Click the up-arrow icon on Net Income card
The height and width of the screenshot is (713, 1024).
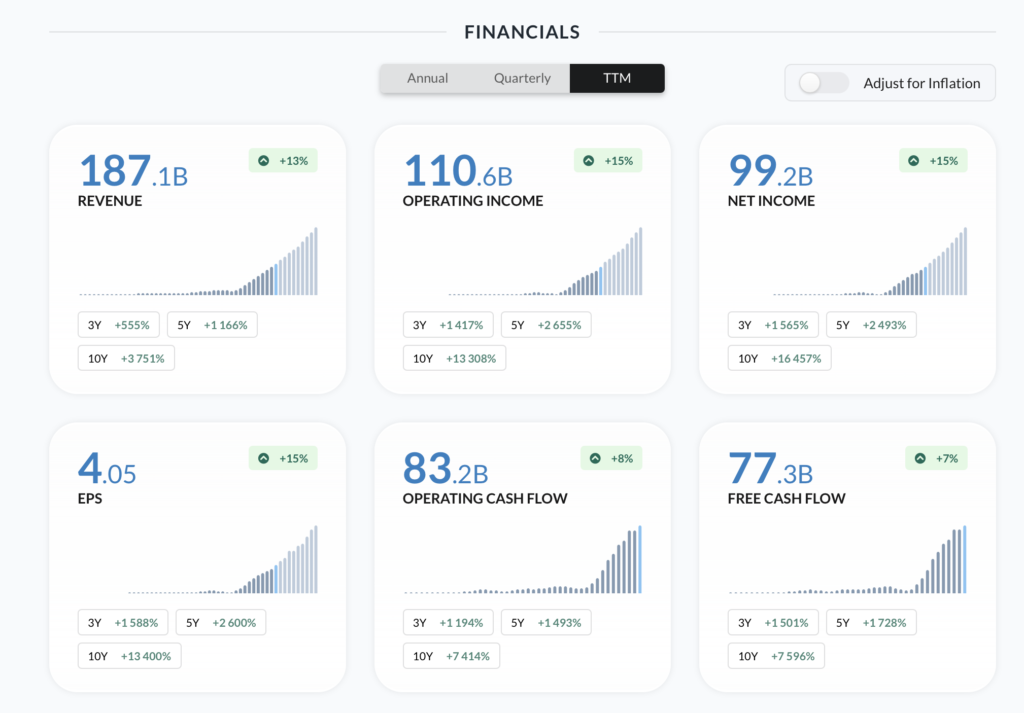click(x=914, y=161)
